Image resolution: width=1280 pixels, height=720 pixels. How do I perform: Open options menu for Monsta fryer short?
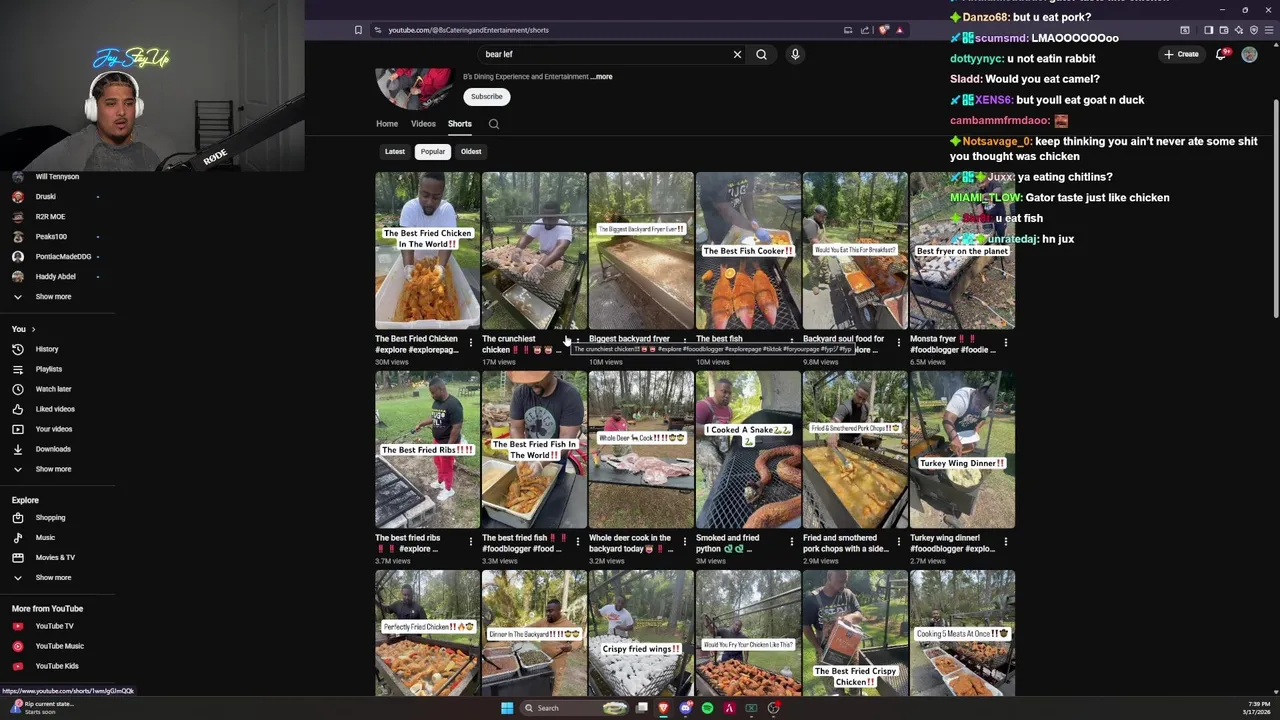point(1005,343)
